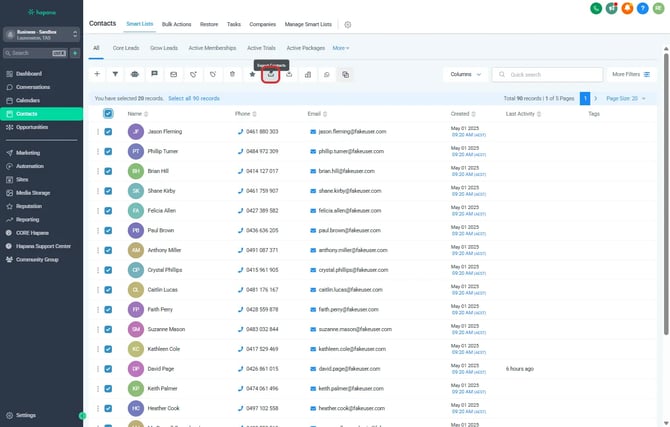This screenshot has height=427, width=670.
Task: Open More Filters panel
Action: [630, 74]
